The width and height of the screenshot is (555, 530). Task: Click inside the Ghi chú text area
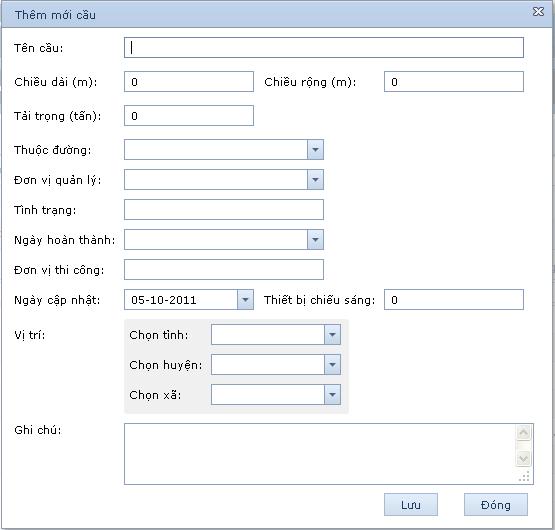(320, 454)
